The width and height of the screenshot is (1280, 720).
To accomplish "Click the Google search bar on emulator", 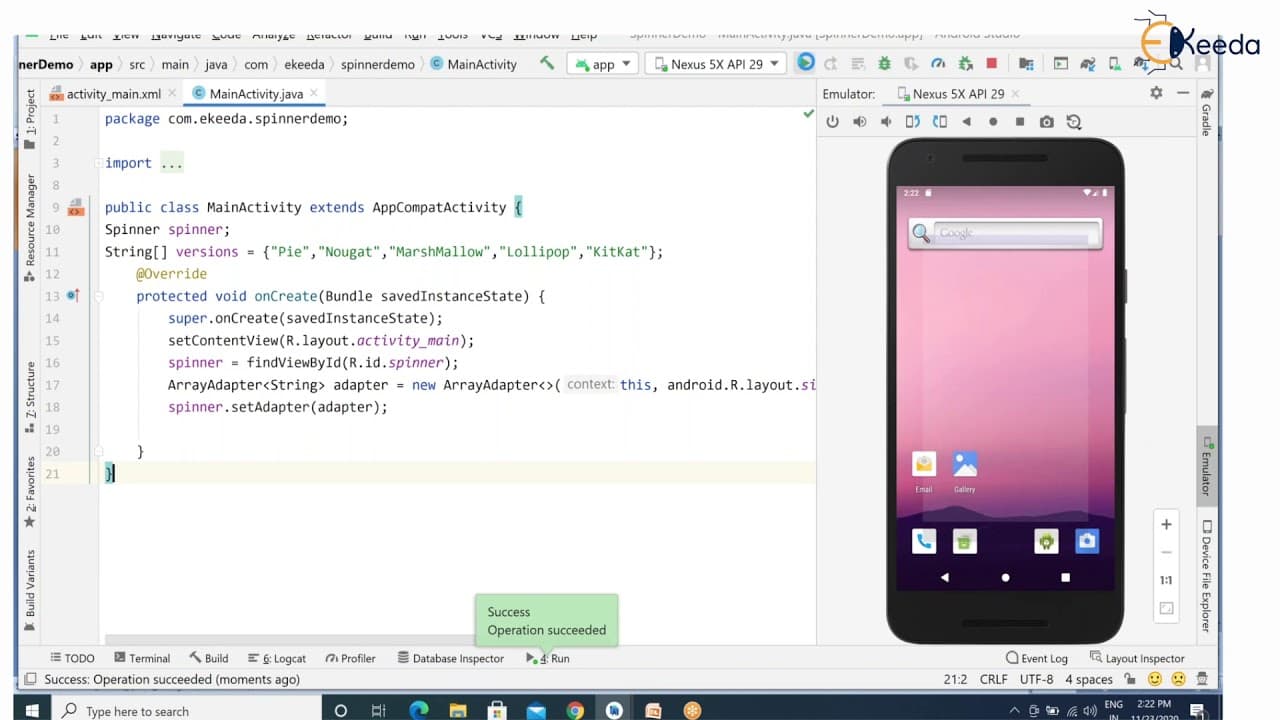I will point(1005,233).
